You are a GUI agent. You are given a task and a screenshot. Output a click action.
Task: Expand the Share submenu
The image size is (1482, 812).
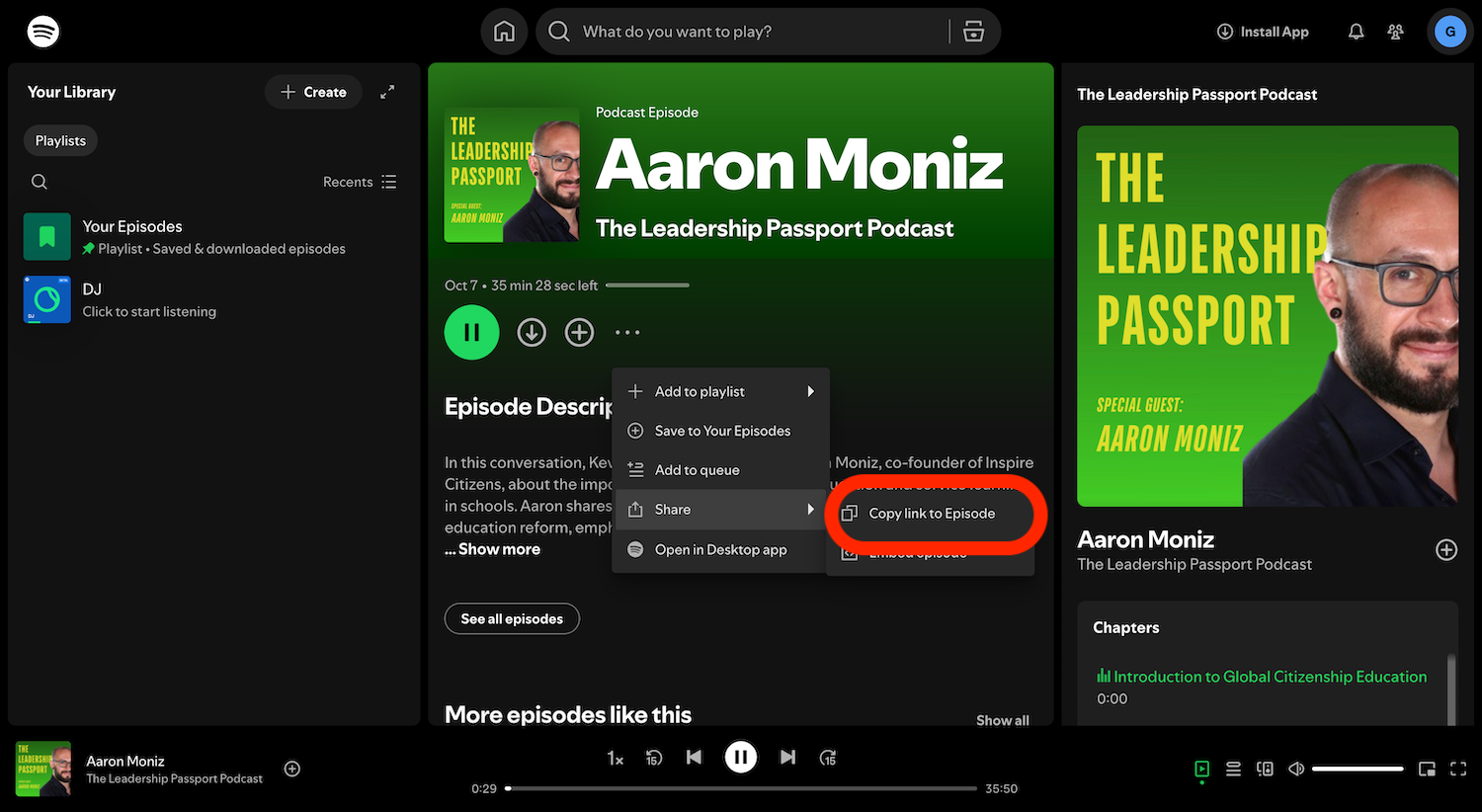(673, 509)
